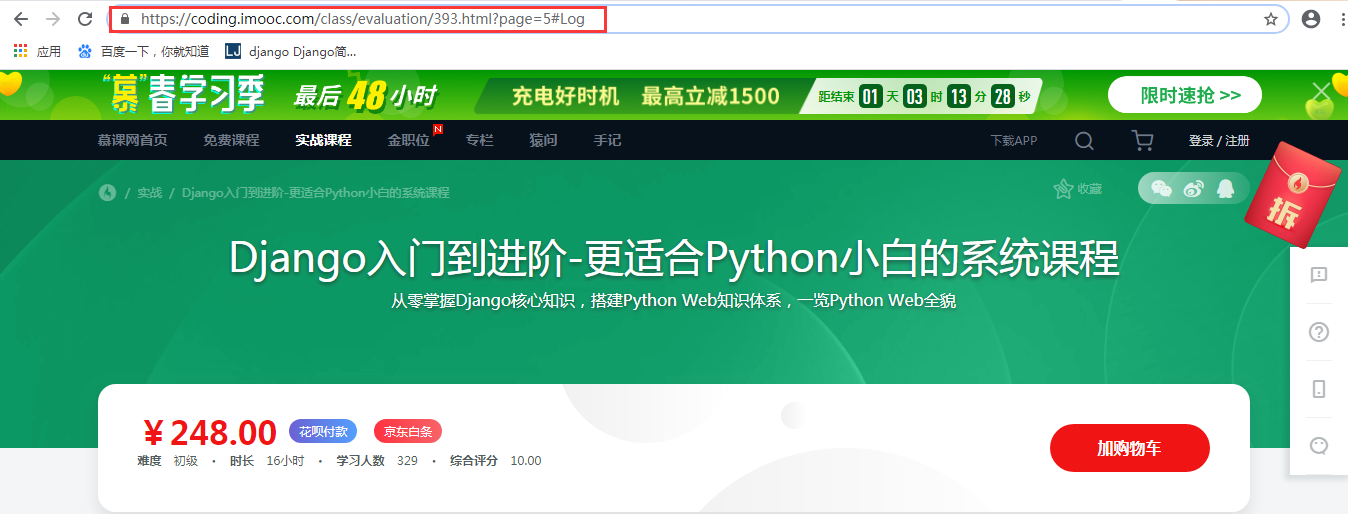This screenshot has width=1348, height=514.
Task: Click the 京东白条 payment tag
Action: [408, 432]
